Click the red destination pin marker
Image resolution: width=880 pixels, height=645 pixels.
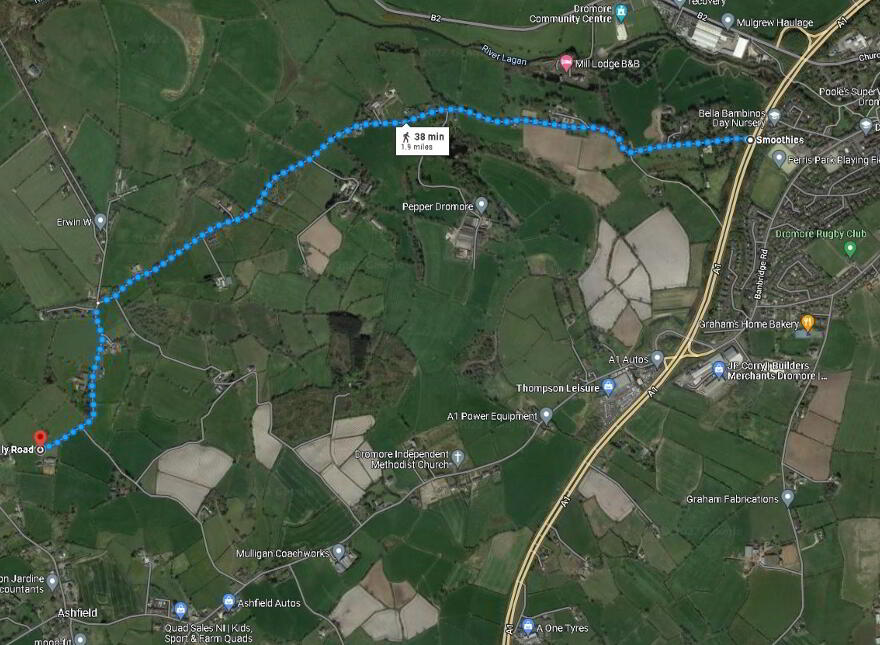40,438
